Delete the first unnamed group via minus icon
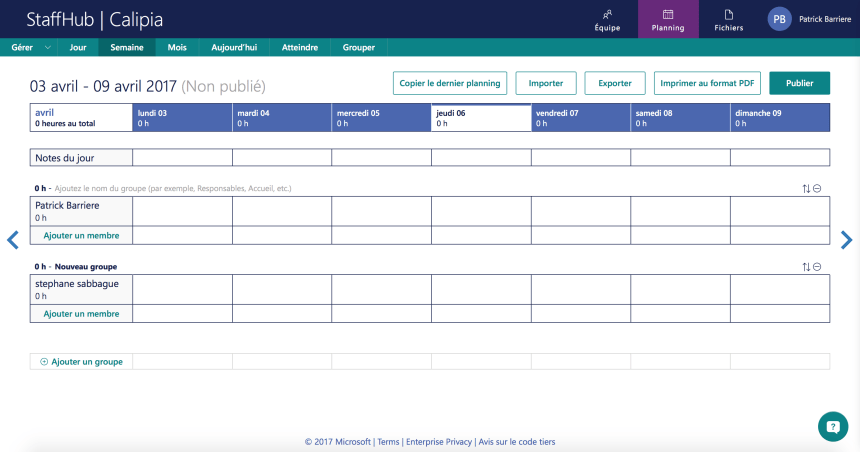Image resolution: width=860 pixels, height=452 pixels. point(817,188)
